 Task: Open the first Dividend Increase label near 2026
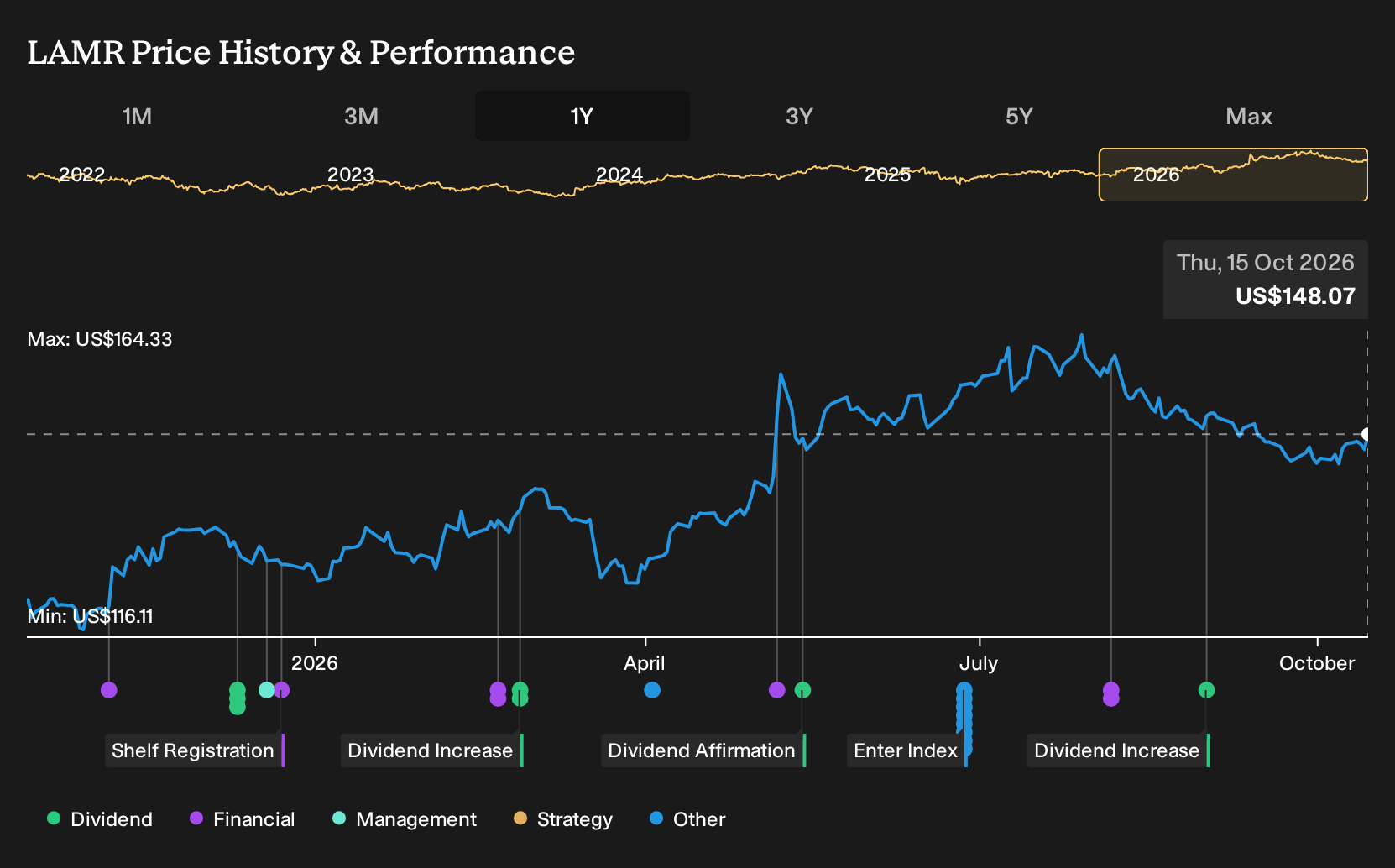point(431,750)
